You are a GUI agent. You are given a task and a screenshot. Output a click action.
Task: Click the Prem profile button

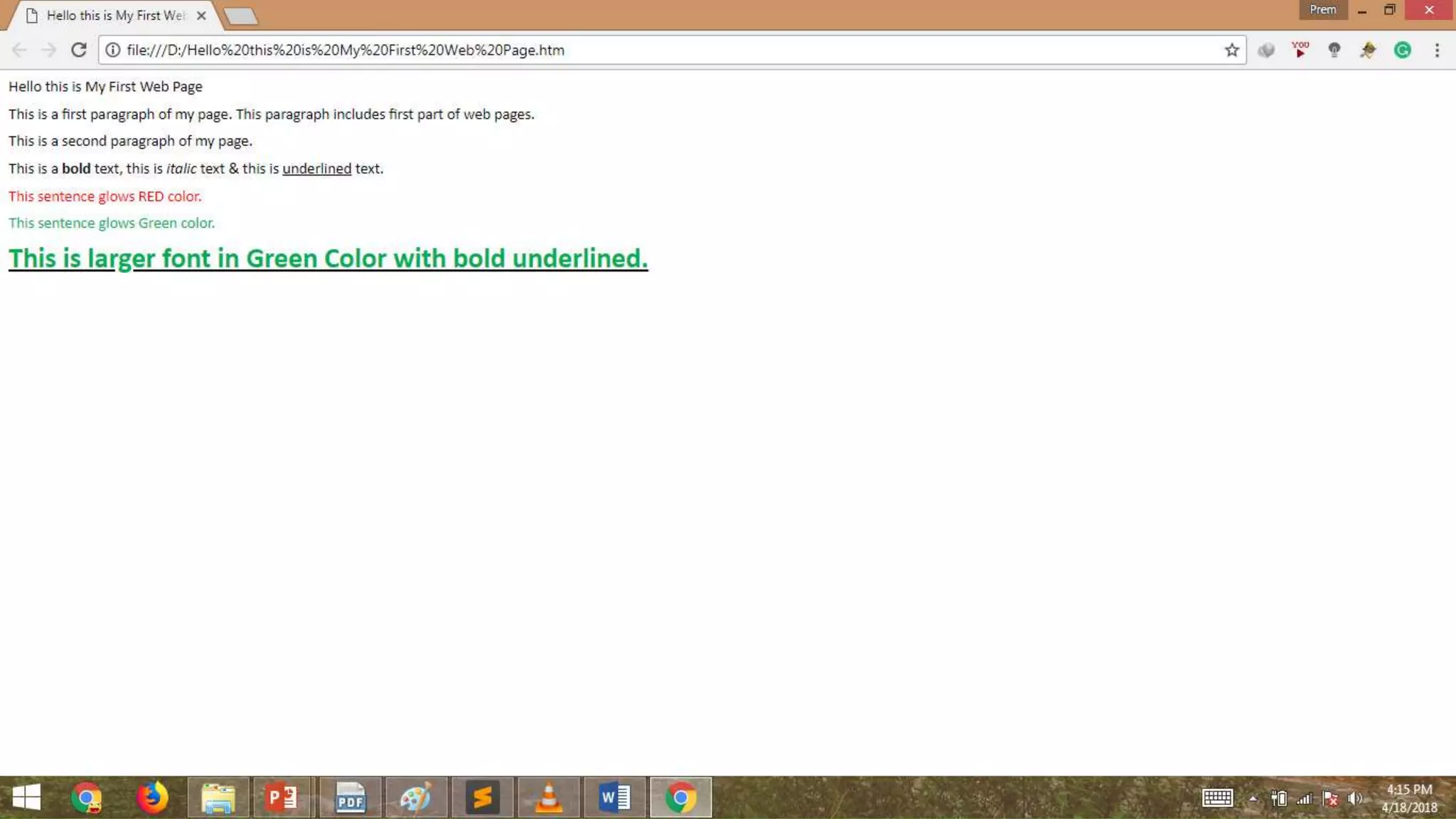[x=1322, y=10]
